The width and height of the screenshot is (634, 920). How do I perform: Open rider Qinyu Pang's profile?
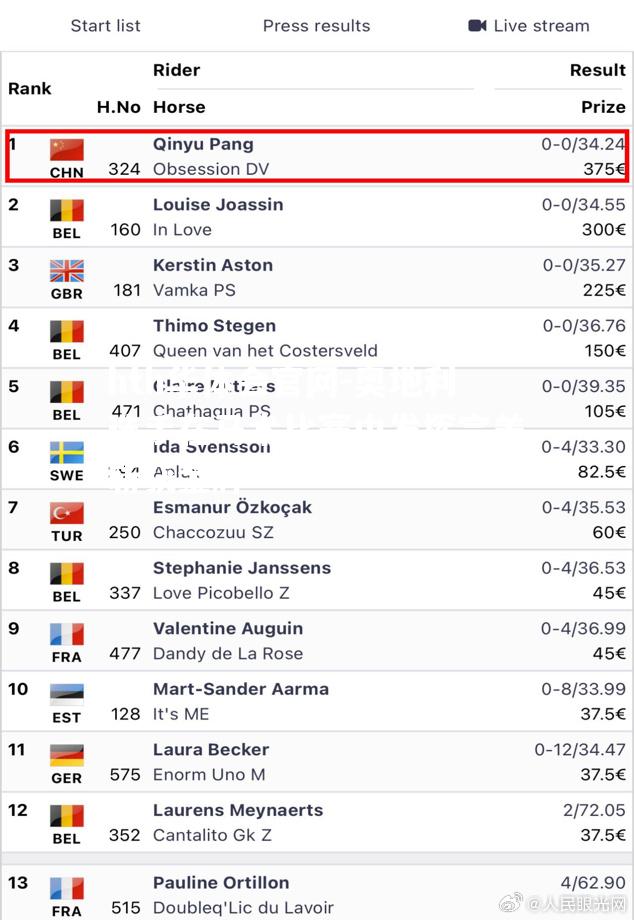(x=203, y=144)
